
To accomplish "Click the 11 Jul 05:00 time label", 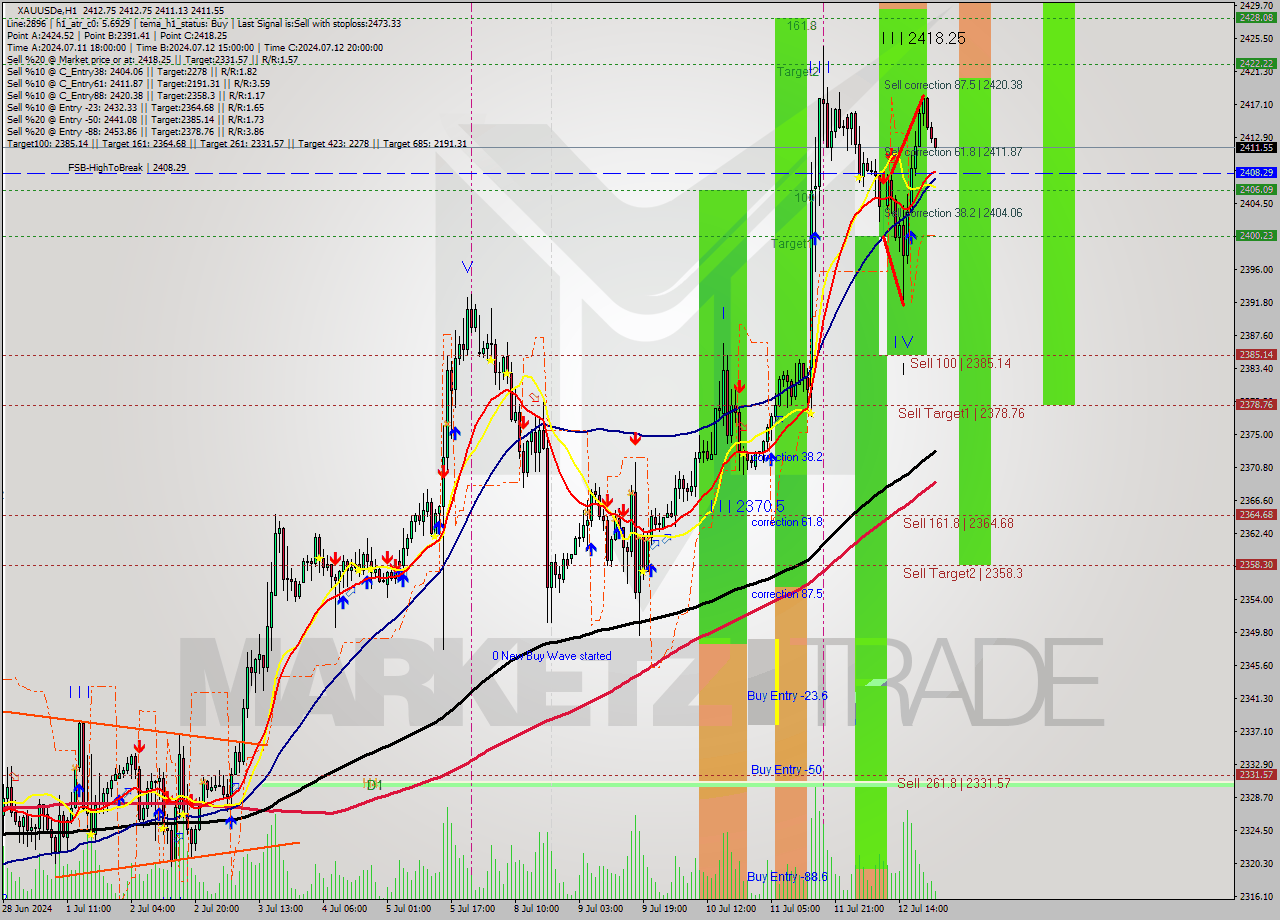I will (794, 909).
